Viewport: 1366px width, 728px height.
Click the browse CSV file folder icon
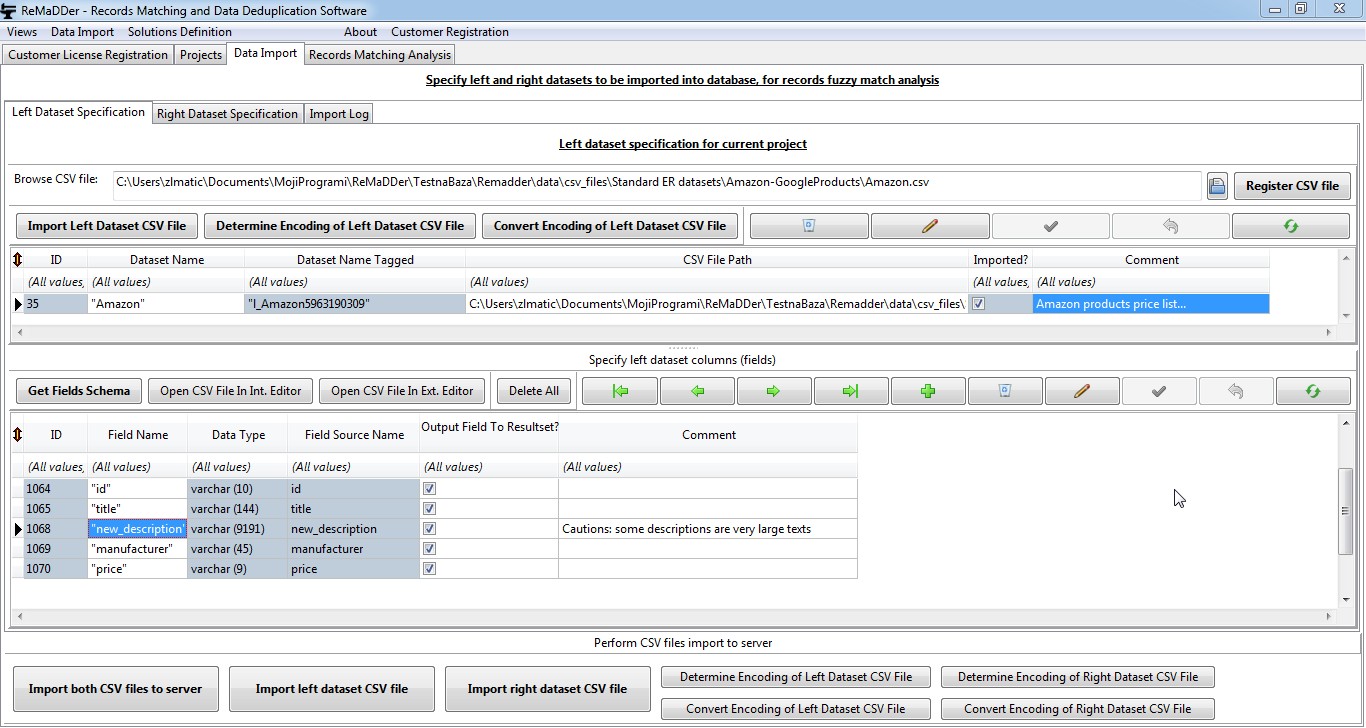click(x=1217, y=186)
